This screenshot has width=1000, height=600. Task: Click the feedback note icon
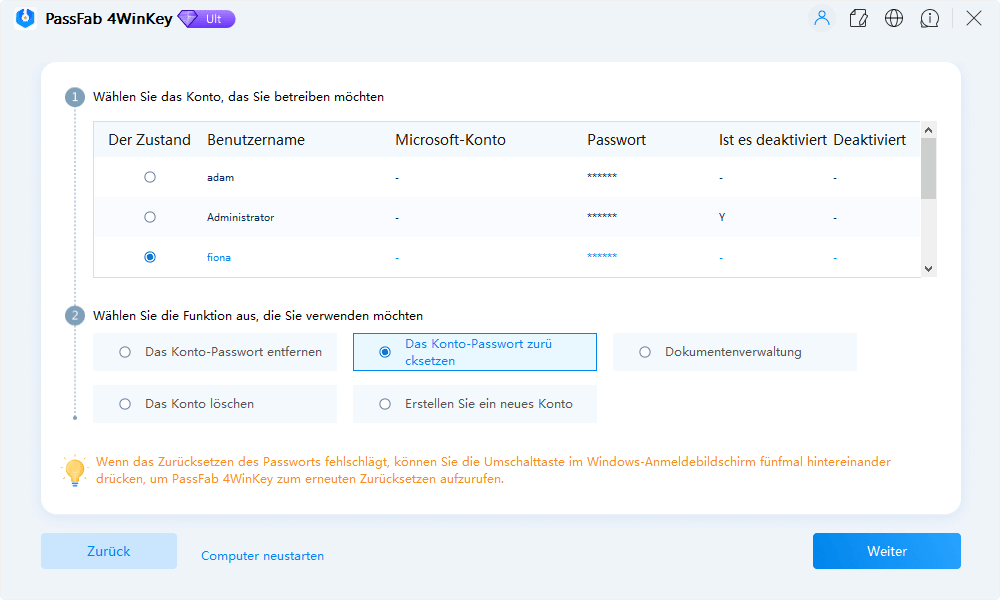click(x=858, y=18)
